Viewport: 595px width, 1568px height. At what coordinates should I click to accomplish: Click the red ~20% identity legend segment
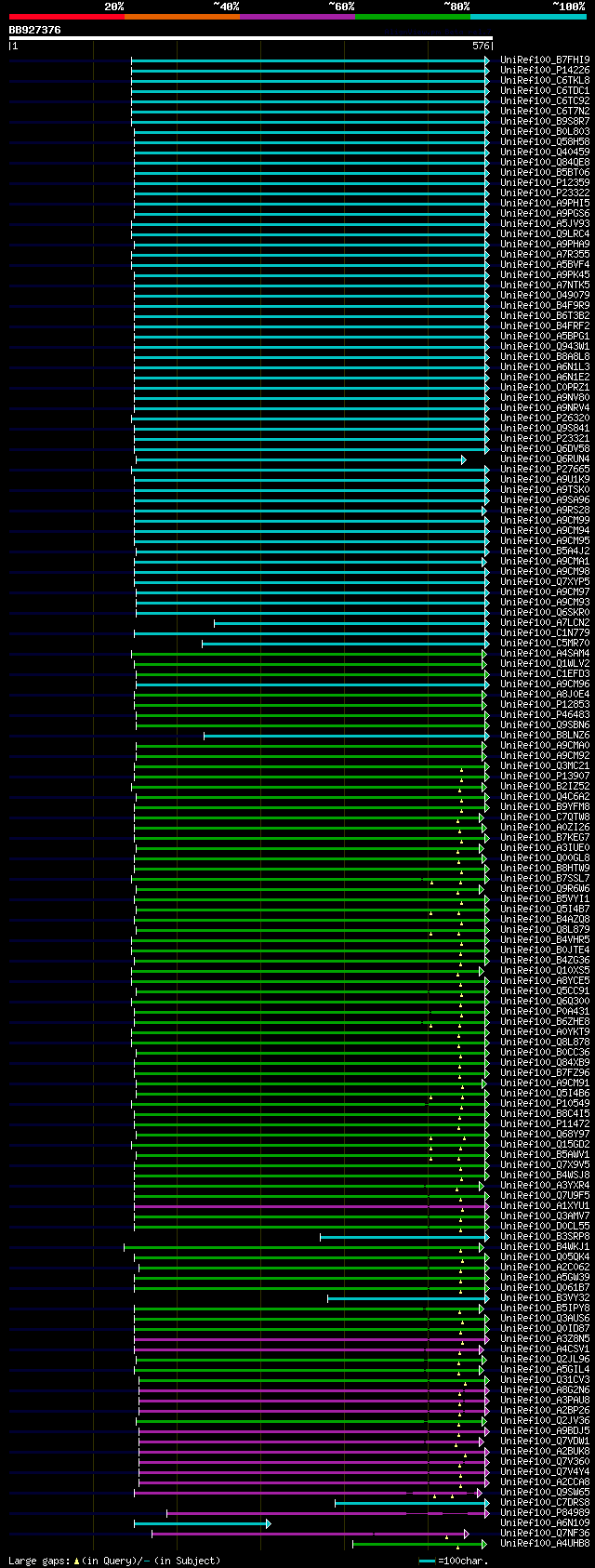67,17
